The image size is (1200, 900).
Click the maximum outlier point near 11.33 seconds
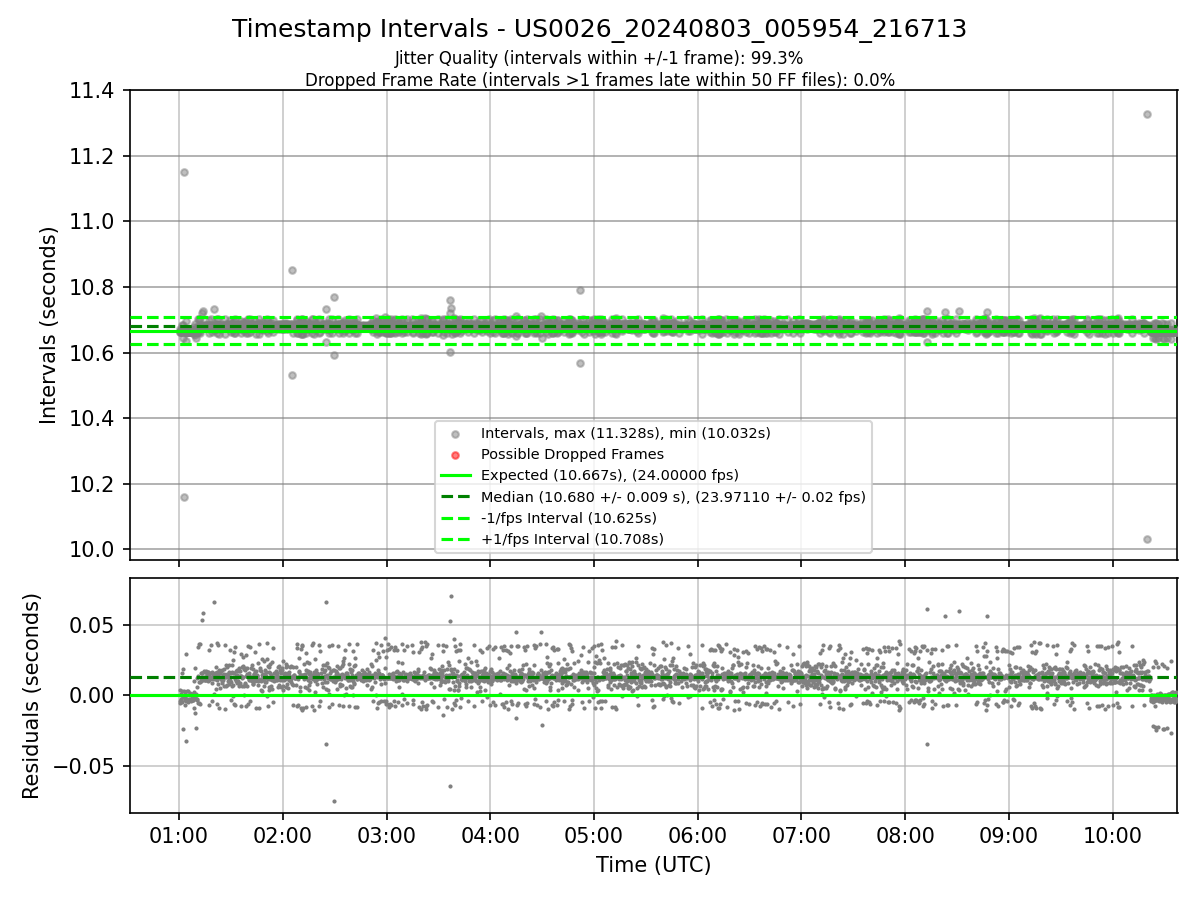(1147, 114)
